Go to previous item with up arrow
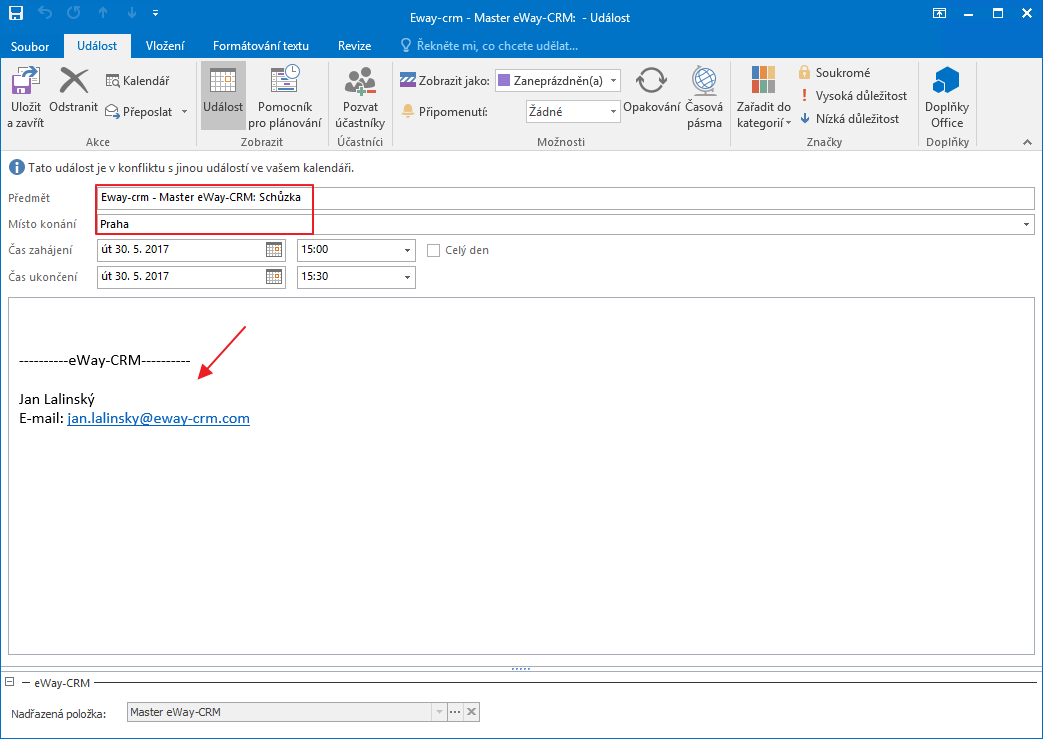 point(102,13)
